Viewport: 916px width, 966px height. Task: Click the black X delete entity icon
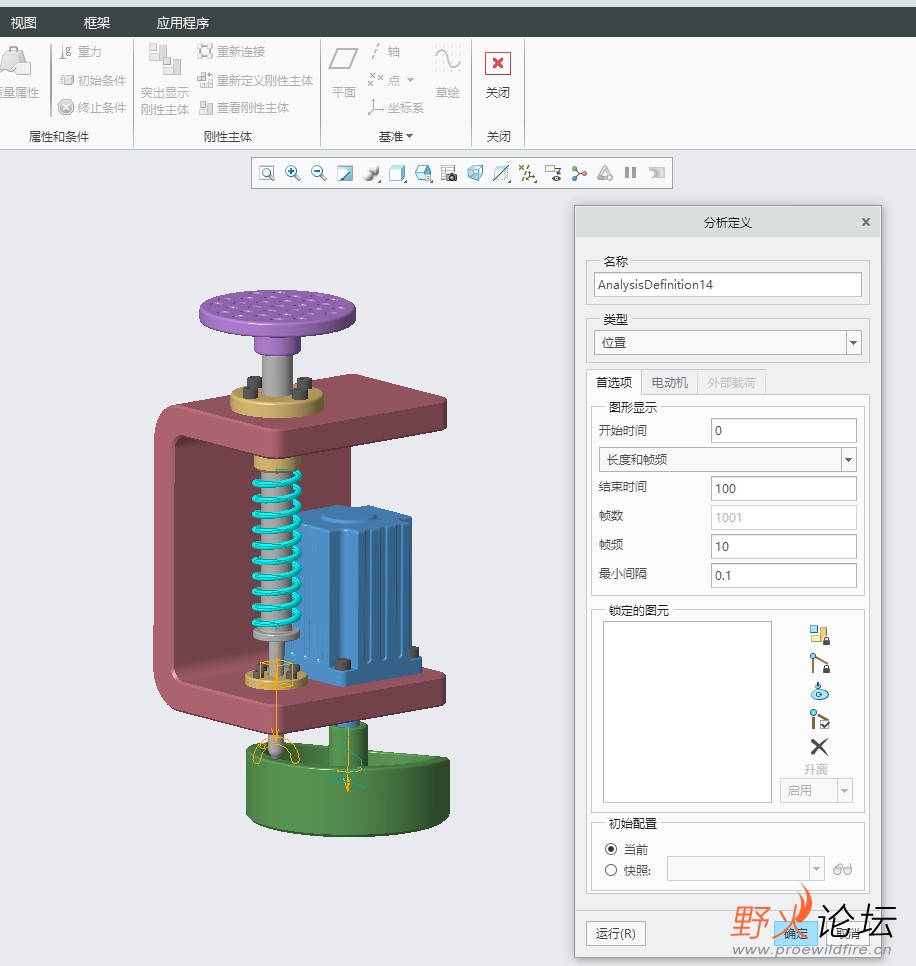(819, 746)
